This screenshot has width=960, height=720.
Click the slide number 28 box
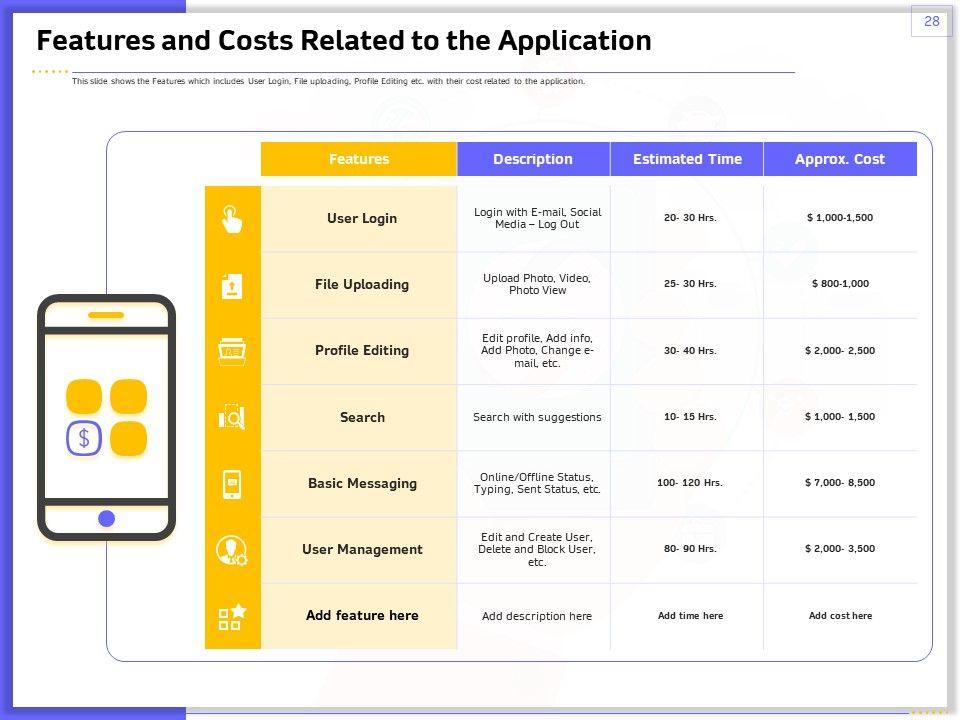coord(931,21)
